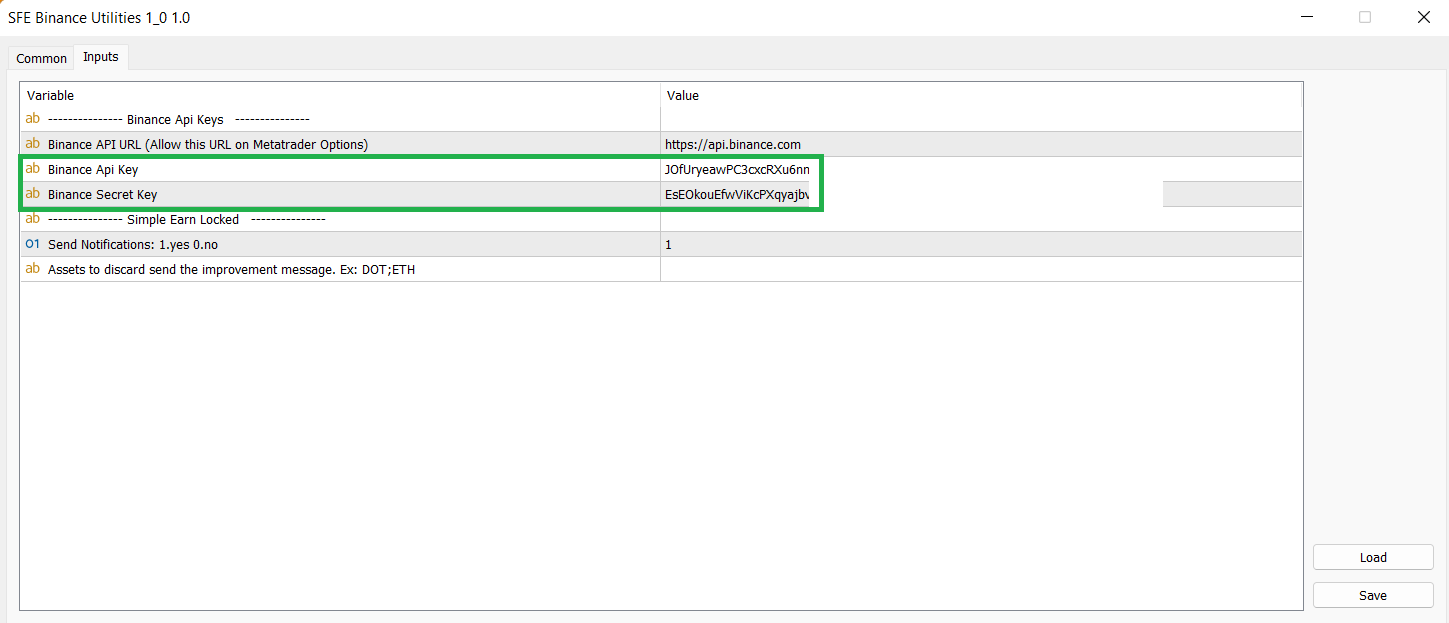Viewport: 1449px width, 623px height.
Task: Edit the Binance Api Key value field
Action: 981,170
